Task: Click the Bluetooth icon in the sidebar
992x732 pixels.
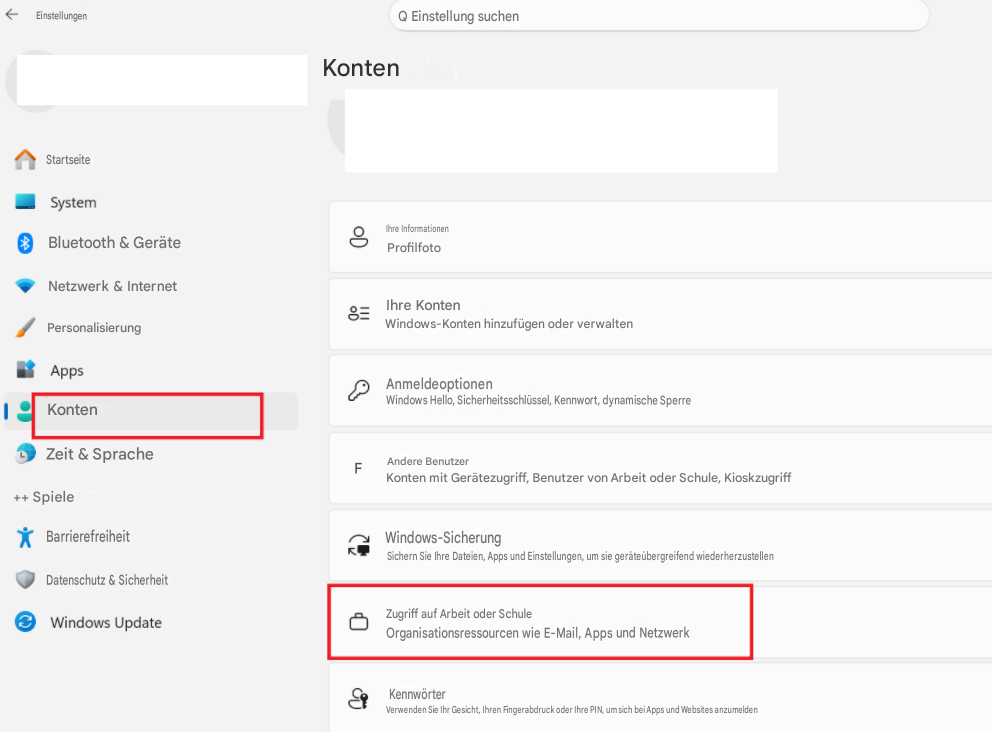Action: [x=25, y=243]
